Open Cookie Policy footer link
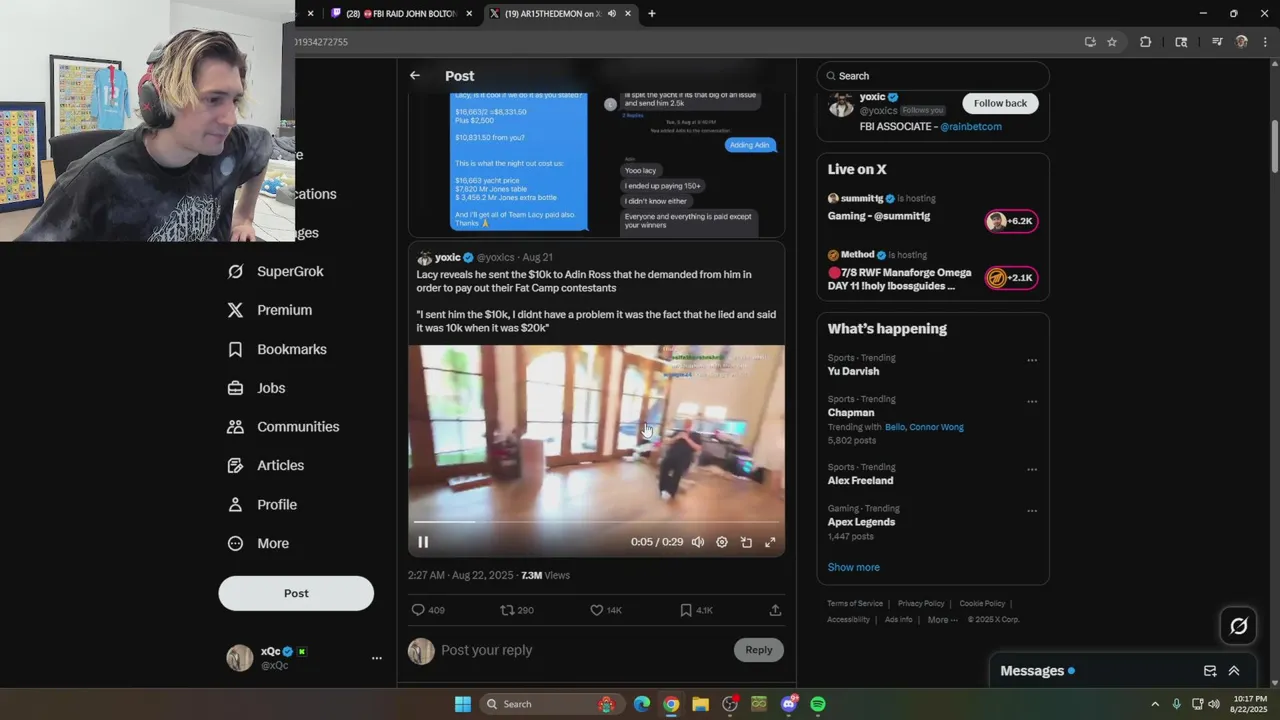The height and width of the screenshot is (720, 1280). tap(982, 604)
